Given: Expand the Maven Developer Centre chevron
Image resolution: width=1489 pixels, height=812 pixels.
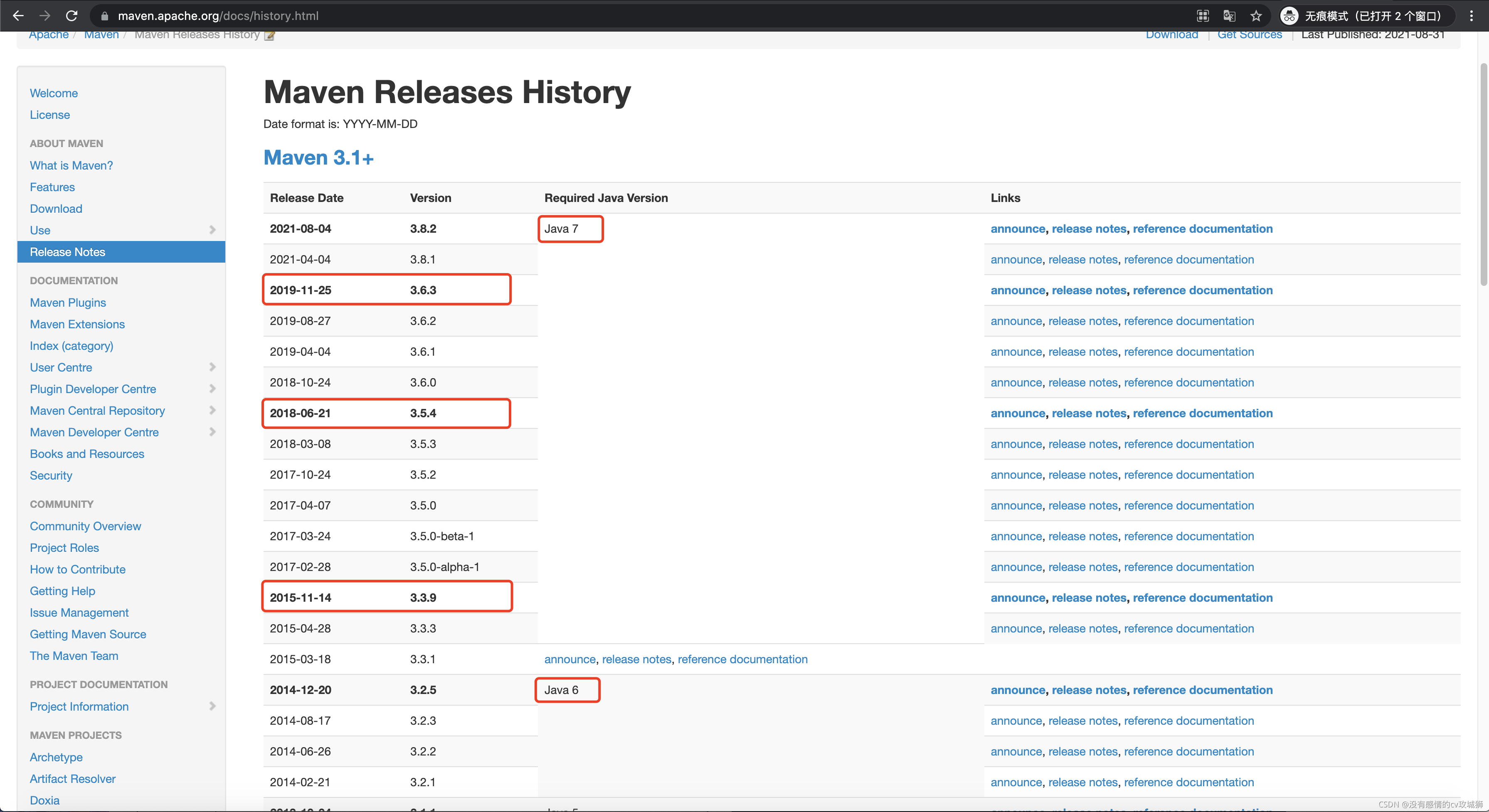Looking at the screenshot, I should point(212,432).
